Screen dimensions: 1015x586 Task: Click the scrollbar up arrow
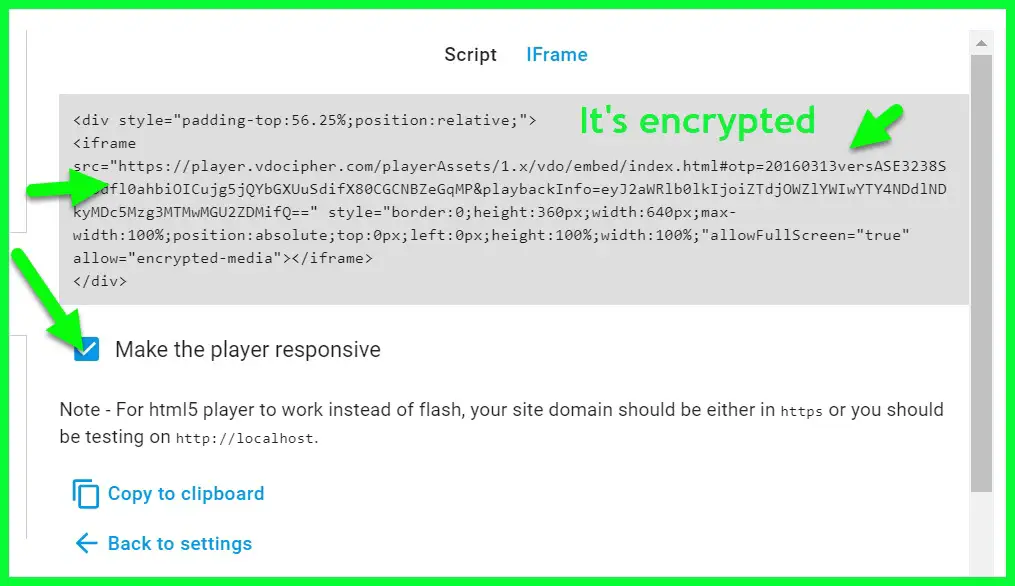[981, 43]
